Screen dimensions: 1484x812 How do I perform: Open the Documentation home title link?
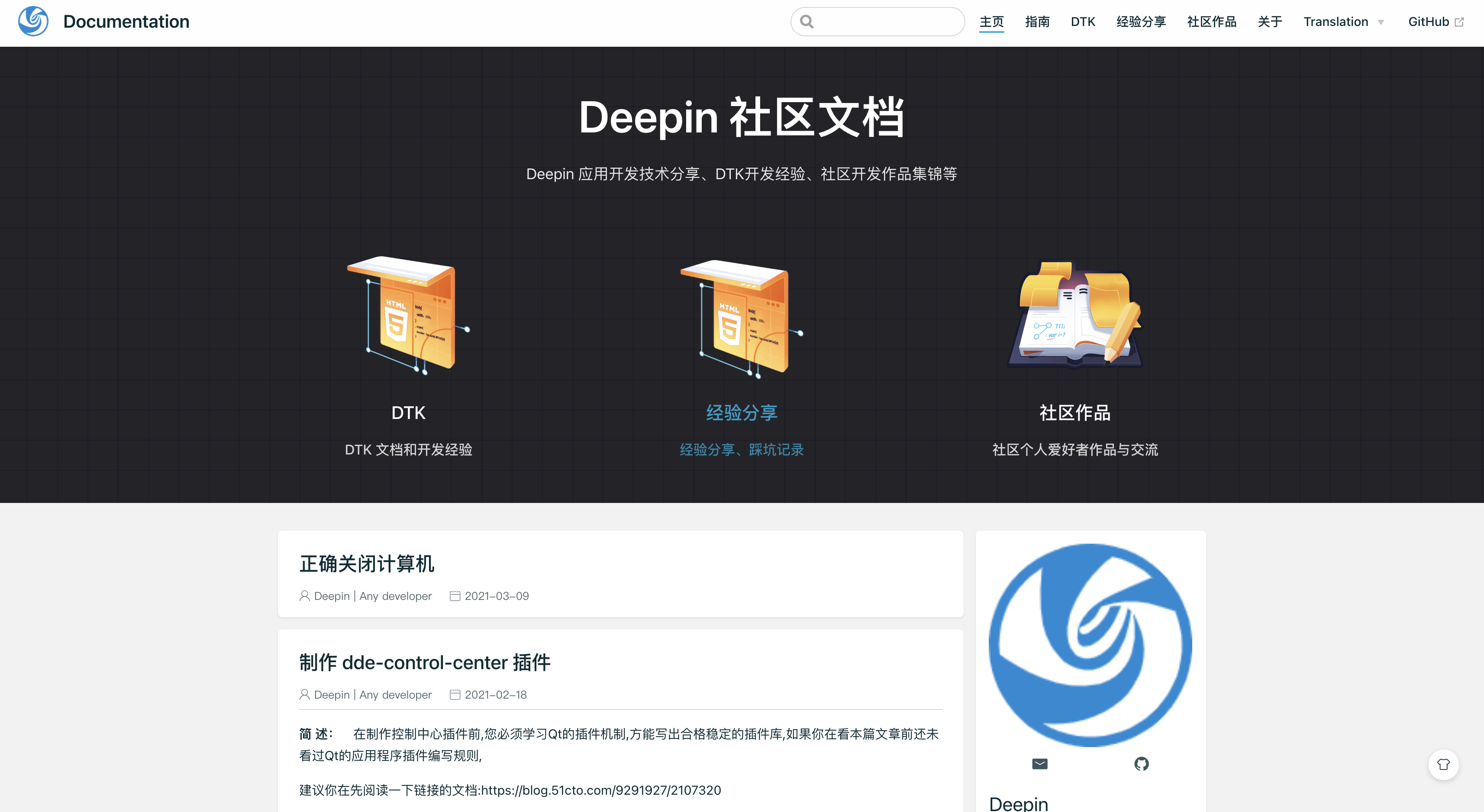126,21
